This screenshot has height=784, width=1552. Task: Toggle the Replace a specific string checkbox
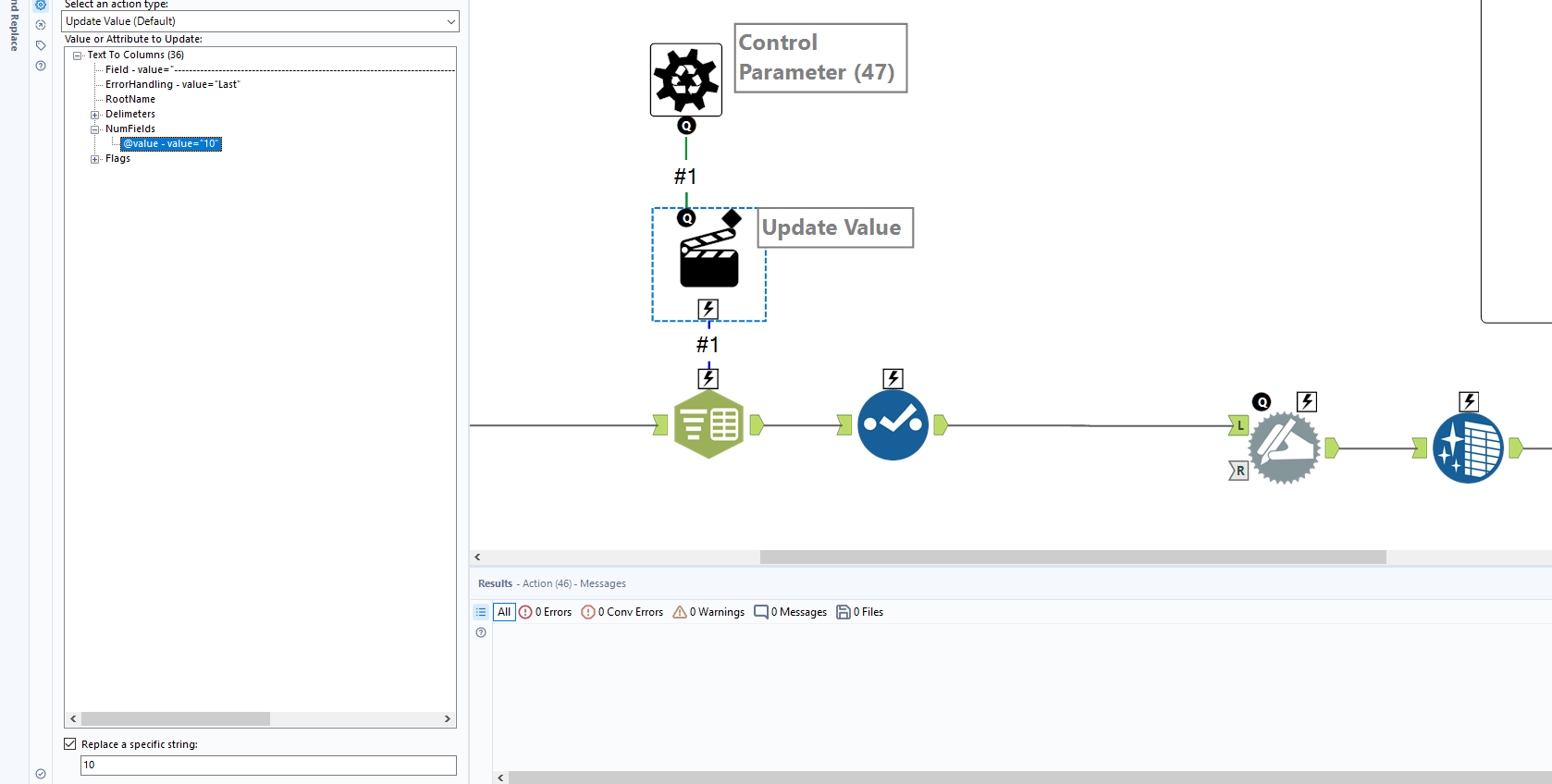pyautogui.click(x=70, y=744)
